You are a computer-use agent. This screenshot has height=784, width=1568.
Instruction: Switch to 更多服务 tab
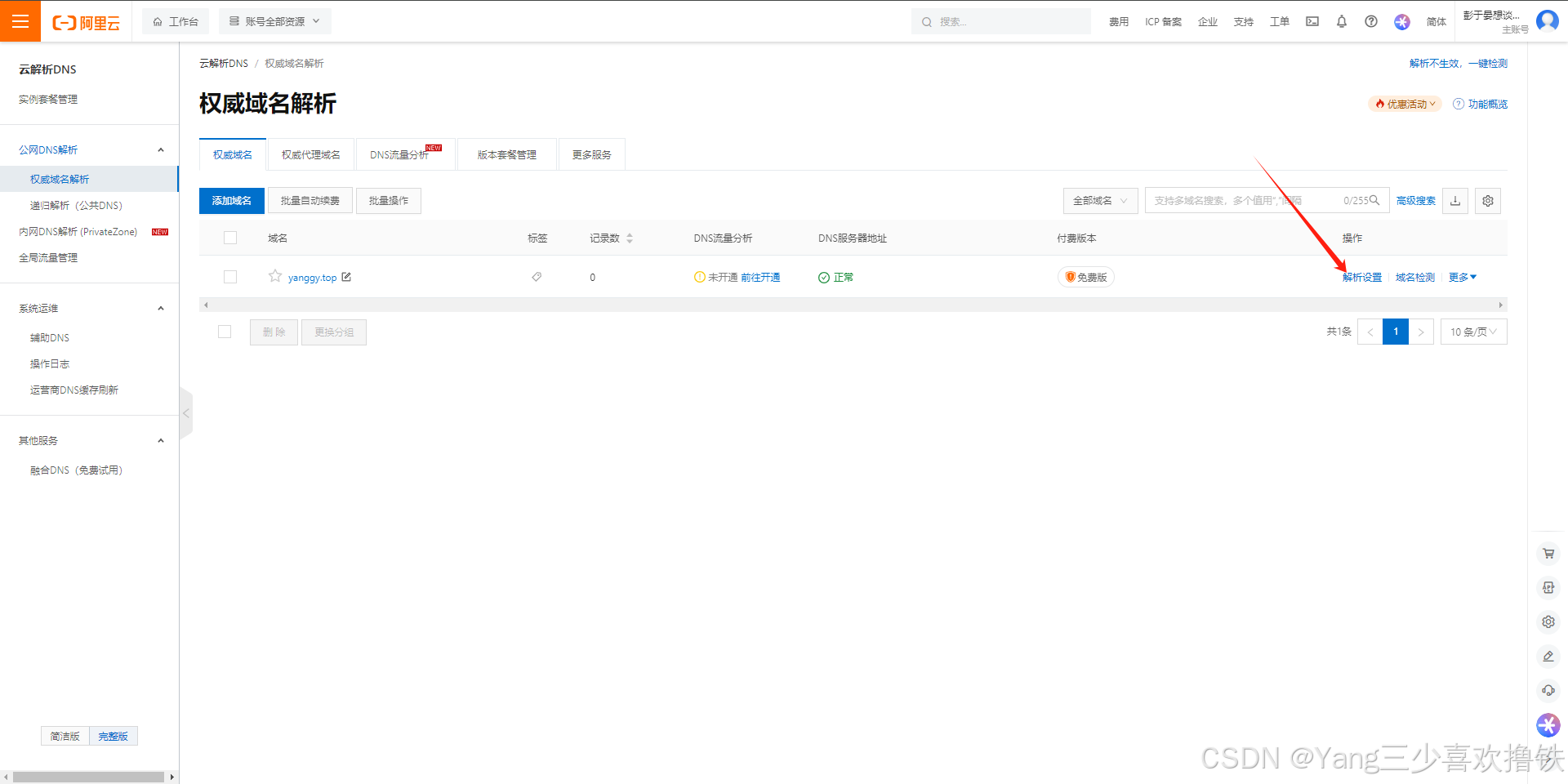pyautogui.click(x=592, y=154)
